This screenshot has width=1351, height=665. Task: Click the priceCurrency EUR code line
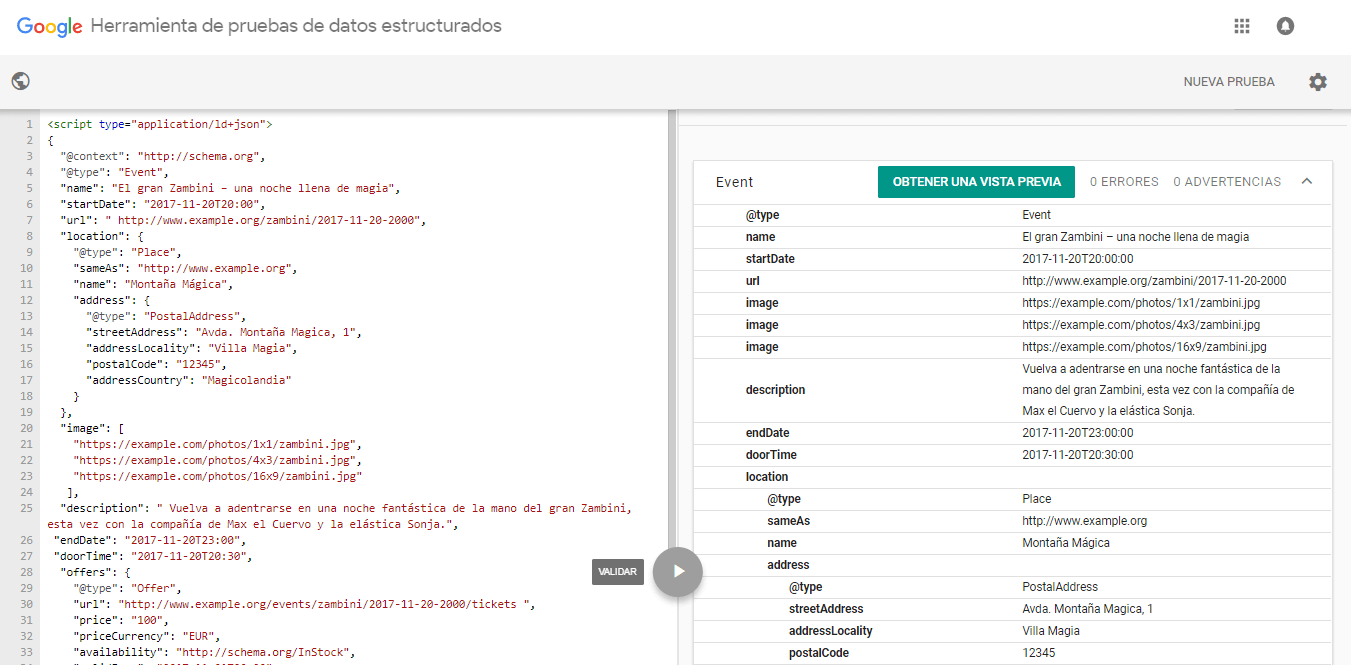pyautogui.click(x=147, y=636)
